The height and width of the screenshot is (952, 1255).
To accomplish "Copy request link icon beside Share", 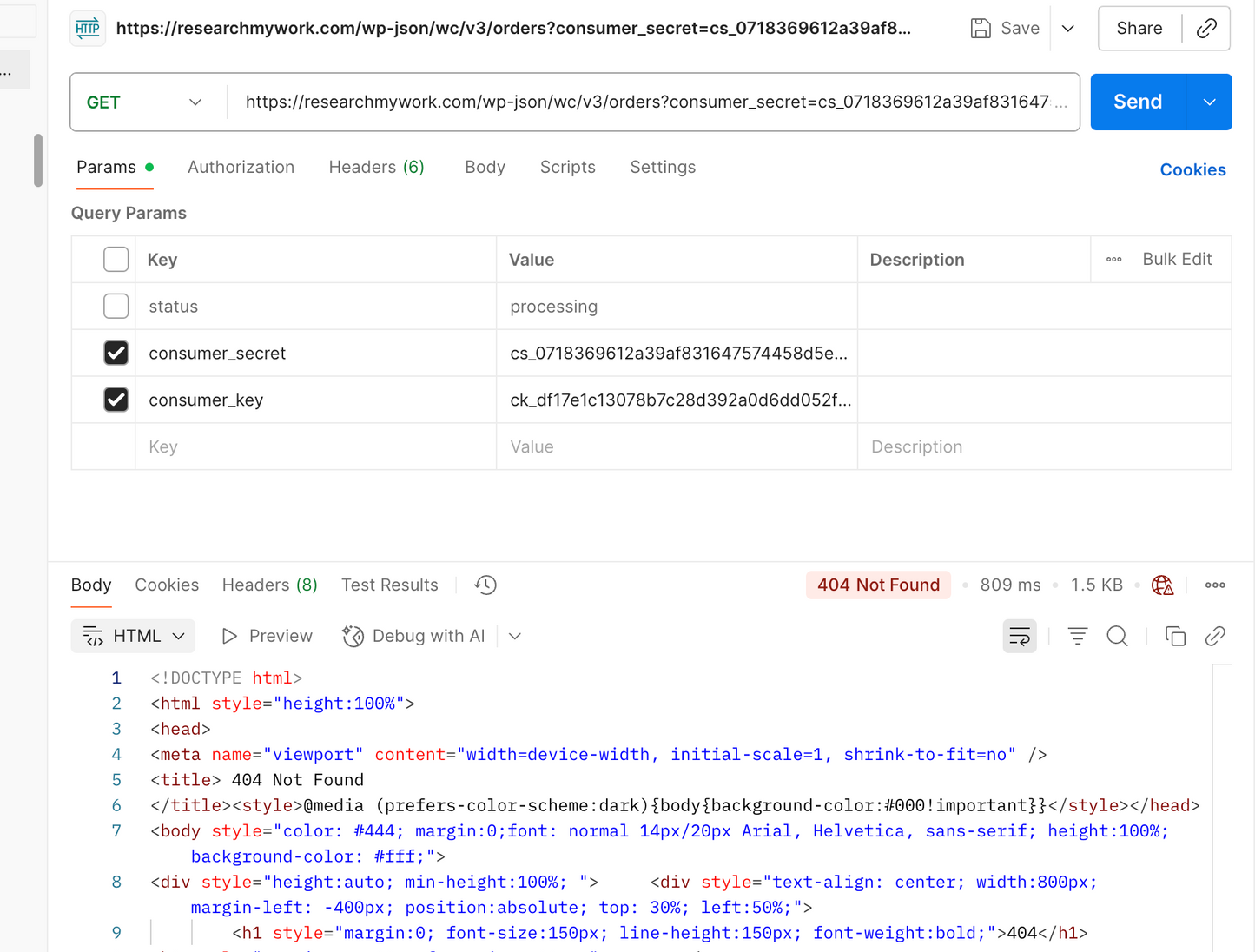I will [x=1206, y=29].
